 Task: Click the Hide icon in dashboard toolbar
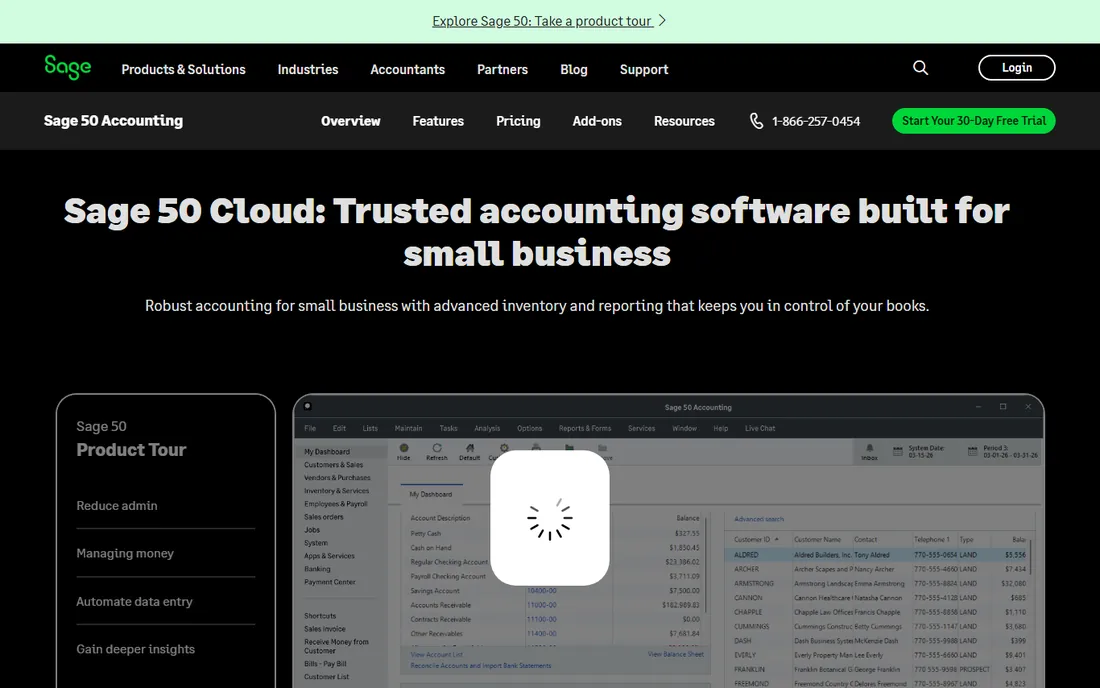[x=403, y=448]
